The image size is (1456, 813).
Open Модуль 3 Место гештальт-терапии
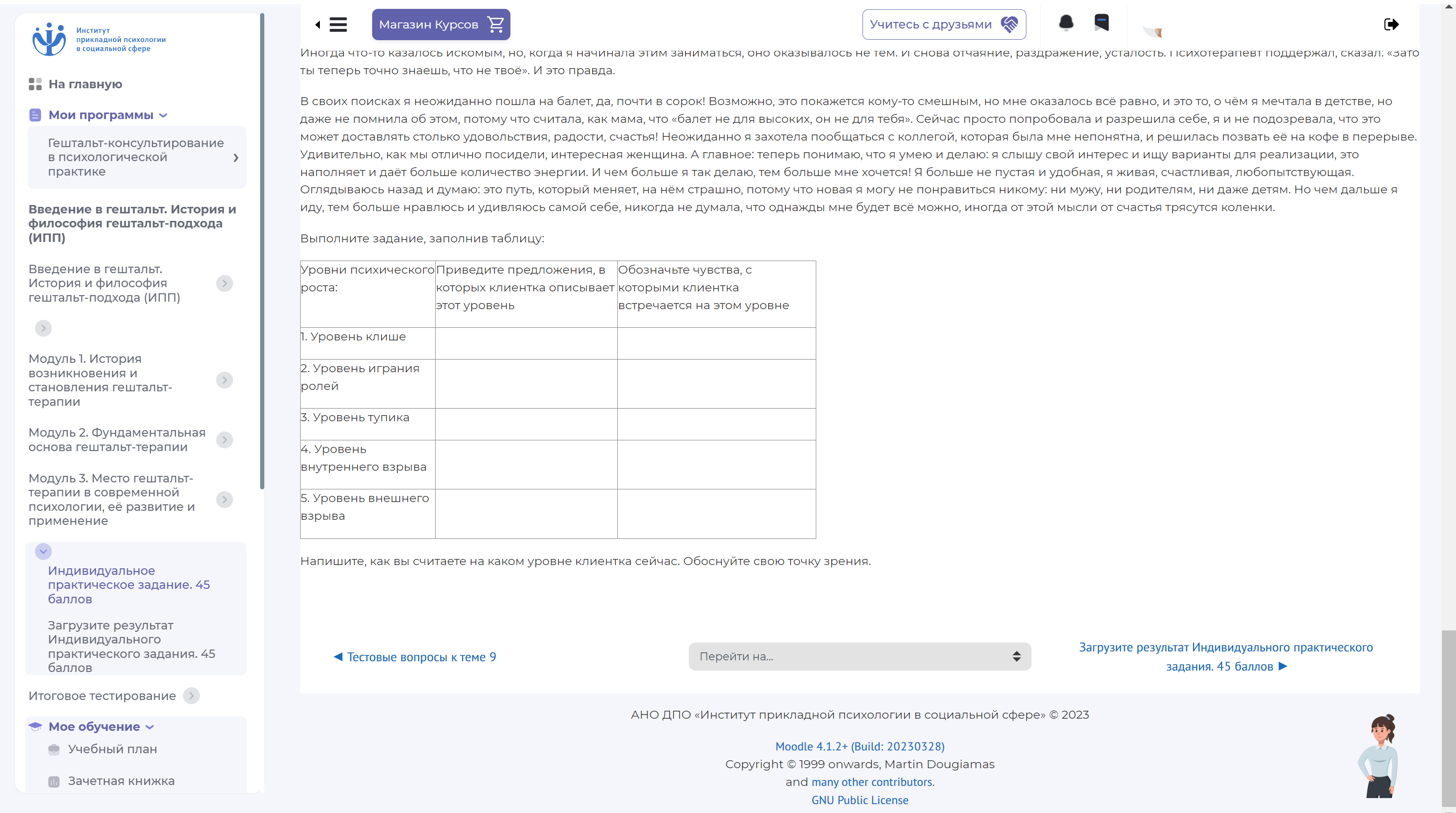(x=112, y=500)
